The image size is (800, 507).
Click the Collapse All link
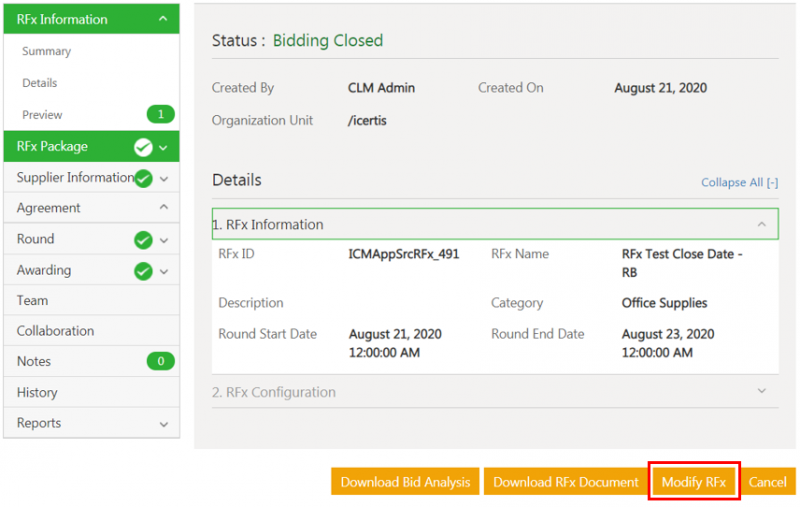(x=739, y=183)
